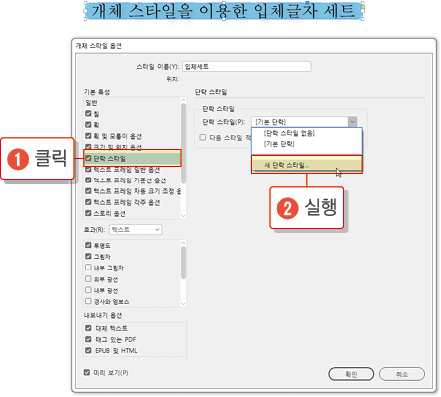441x397 pixels.
Task: Toggle the 투명도 effect checkbox
Action: [88, 245]
